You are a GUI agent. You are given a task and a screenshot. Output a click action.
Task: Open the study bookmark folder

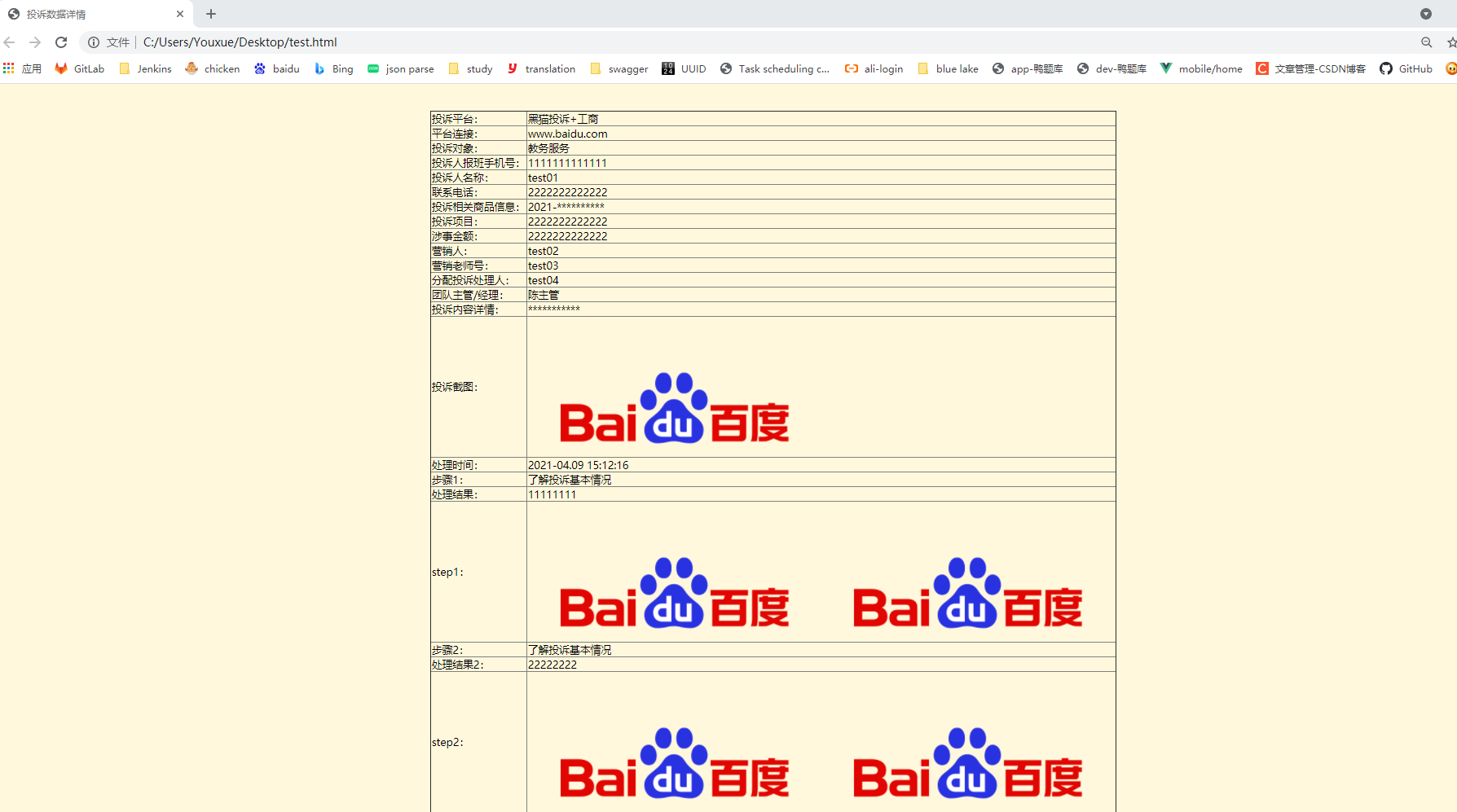click(471, 69)
